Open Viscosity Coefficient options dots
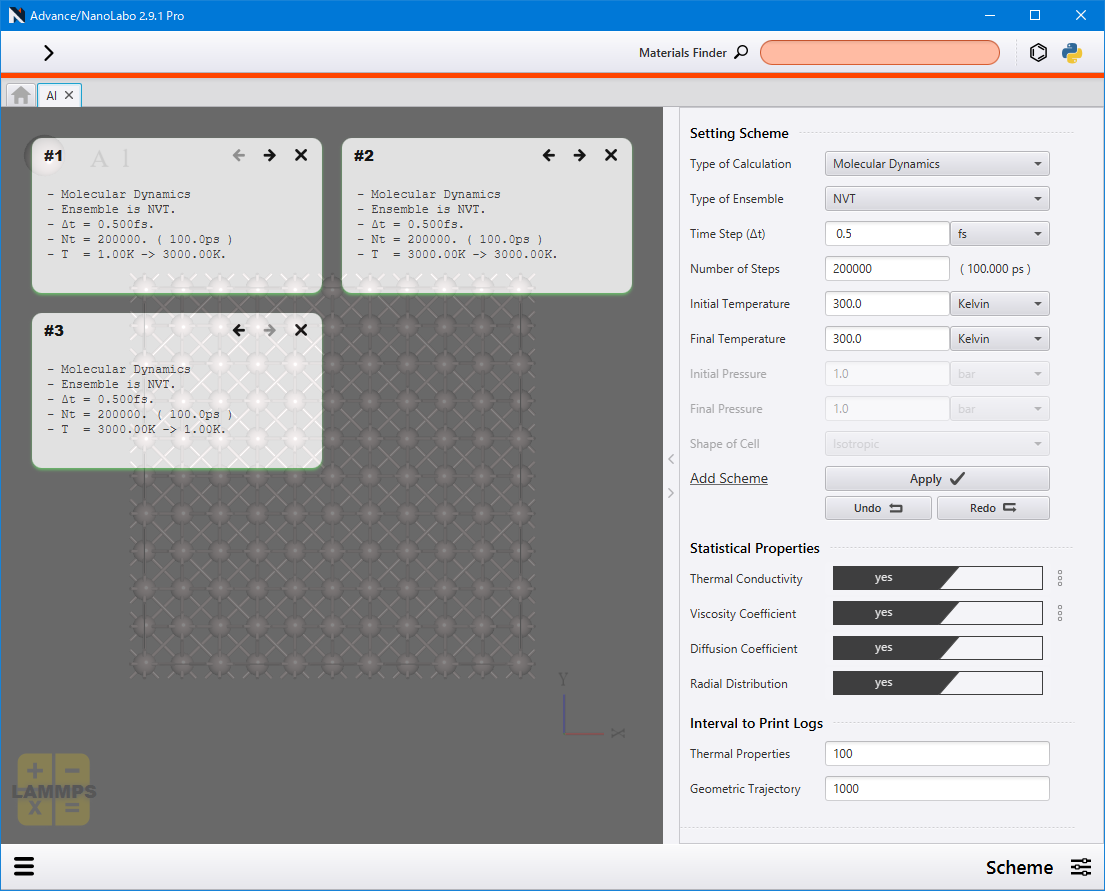 point(1060,613)
